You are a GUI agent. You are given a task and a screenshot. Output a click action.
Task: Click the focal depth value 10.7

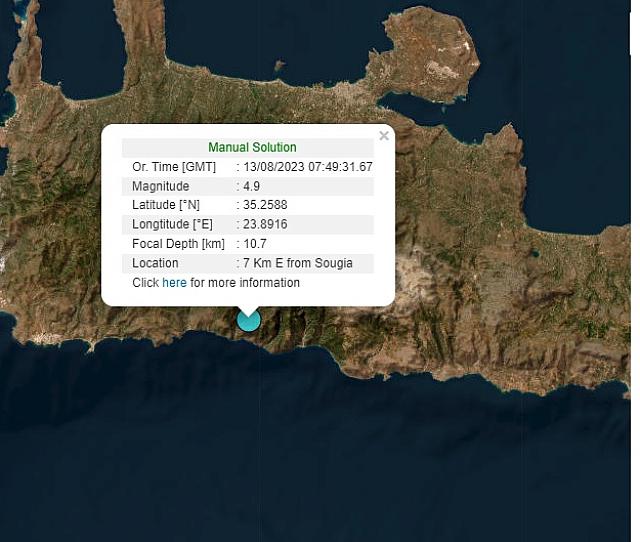pos(254,243)
